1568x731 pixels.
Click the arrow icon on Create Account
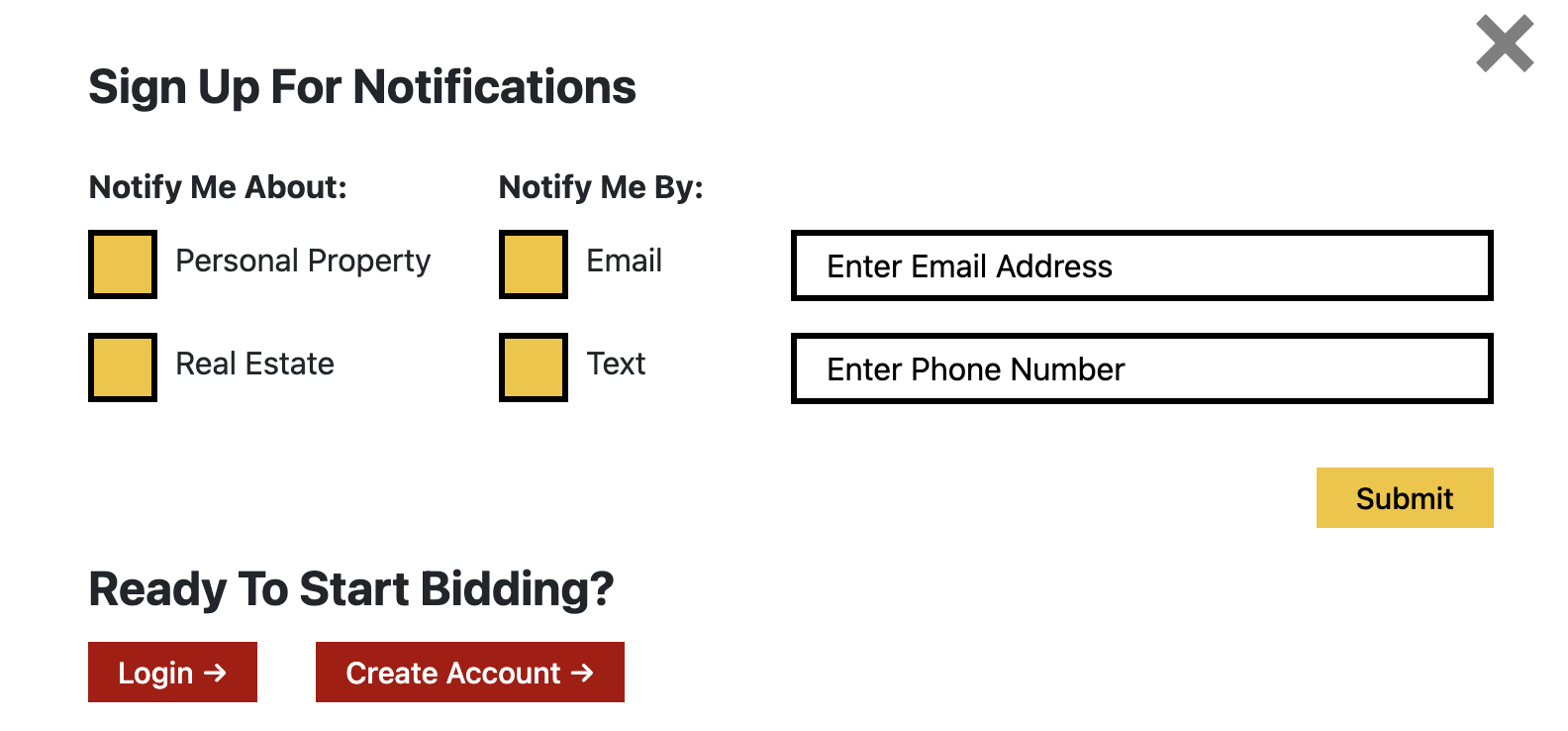(583, 673)
